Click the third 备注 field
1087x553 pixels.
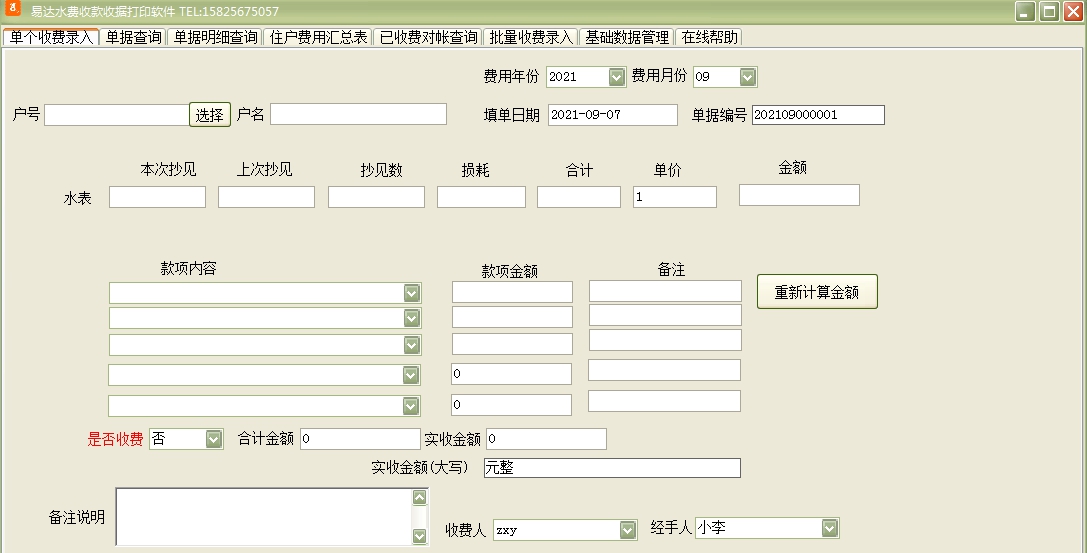pyautogui.click(x=666, y=340)
